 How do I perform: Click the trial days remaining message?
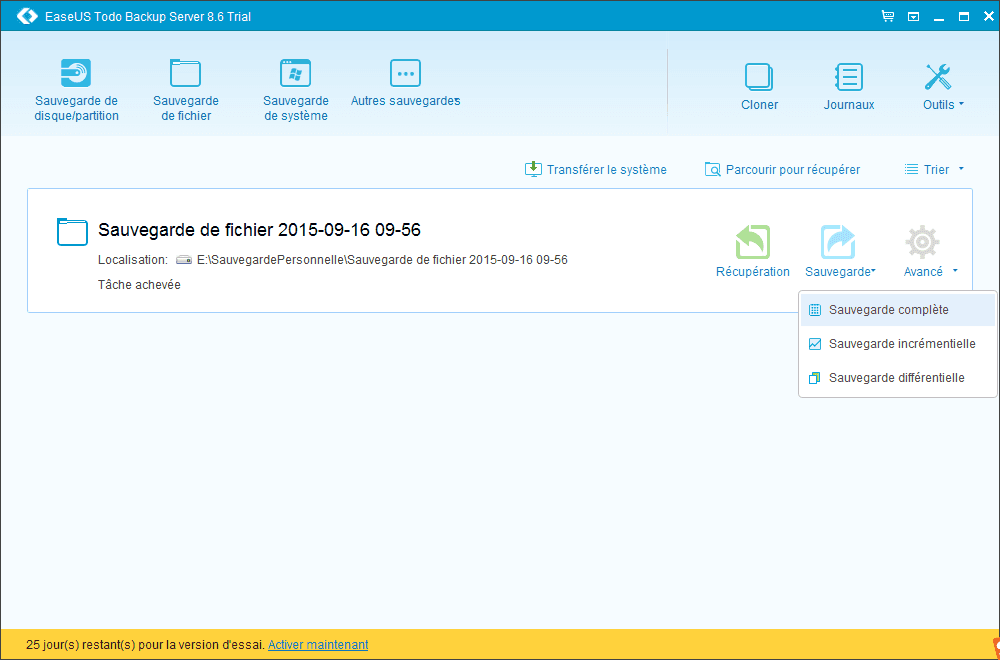(145, 645)
